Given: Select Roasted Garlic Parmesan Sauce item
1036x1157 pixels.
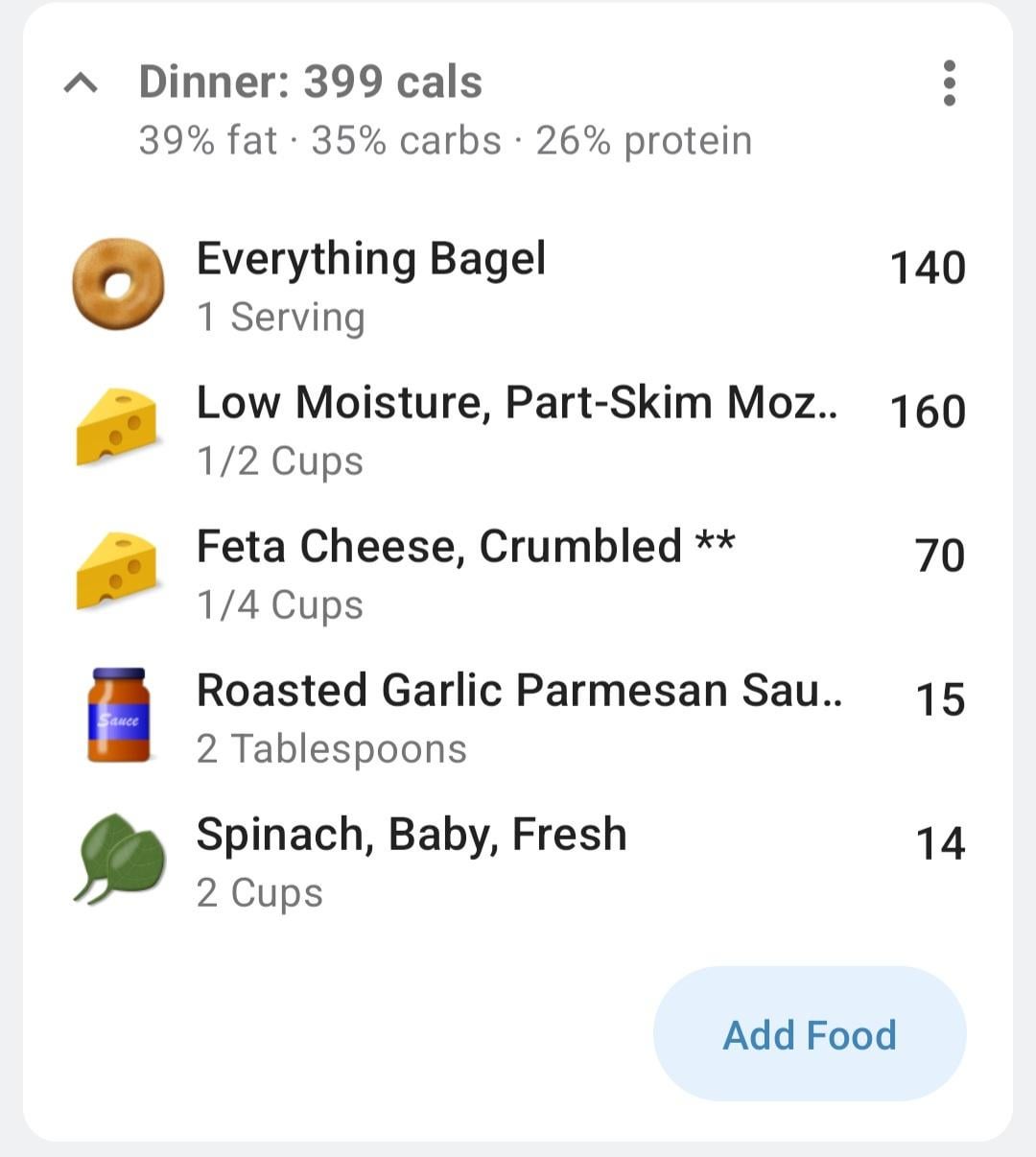Looking at the screenshot, I should 519,691.
